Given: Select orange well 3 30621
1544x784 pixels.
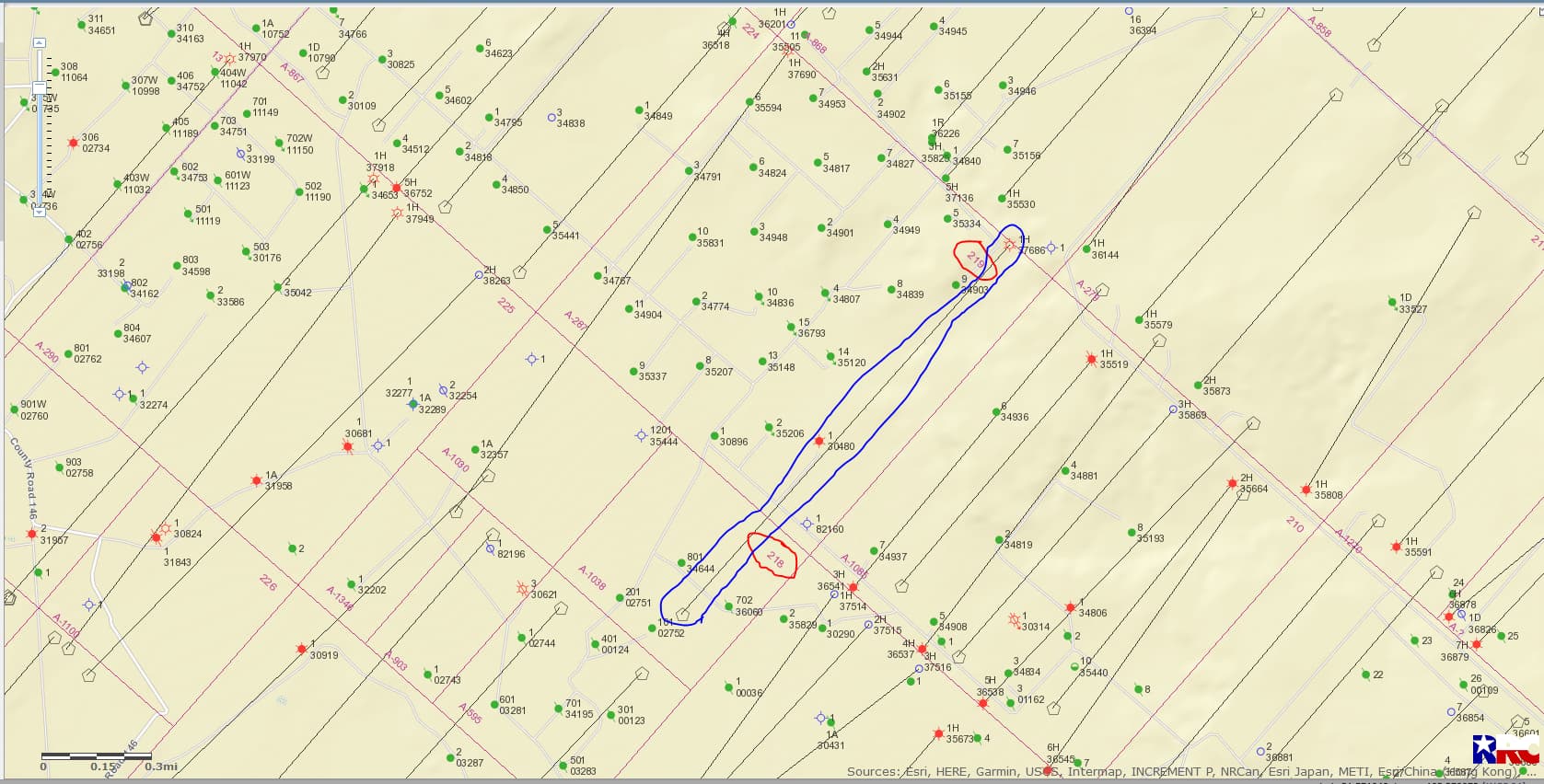Looking at the screenshot, I should point(523,588).
